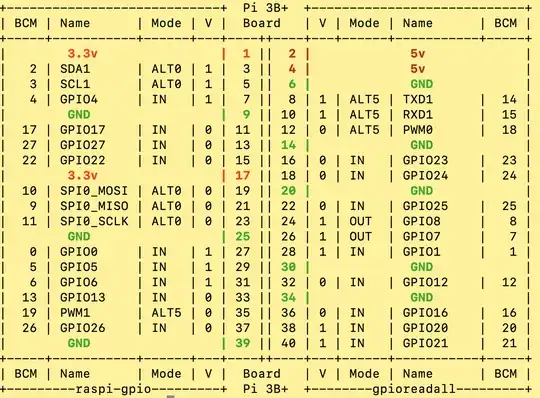Click the V value in the GPIO21 row
The width and height of the screenshot is (540, 398).
322,343
